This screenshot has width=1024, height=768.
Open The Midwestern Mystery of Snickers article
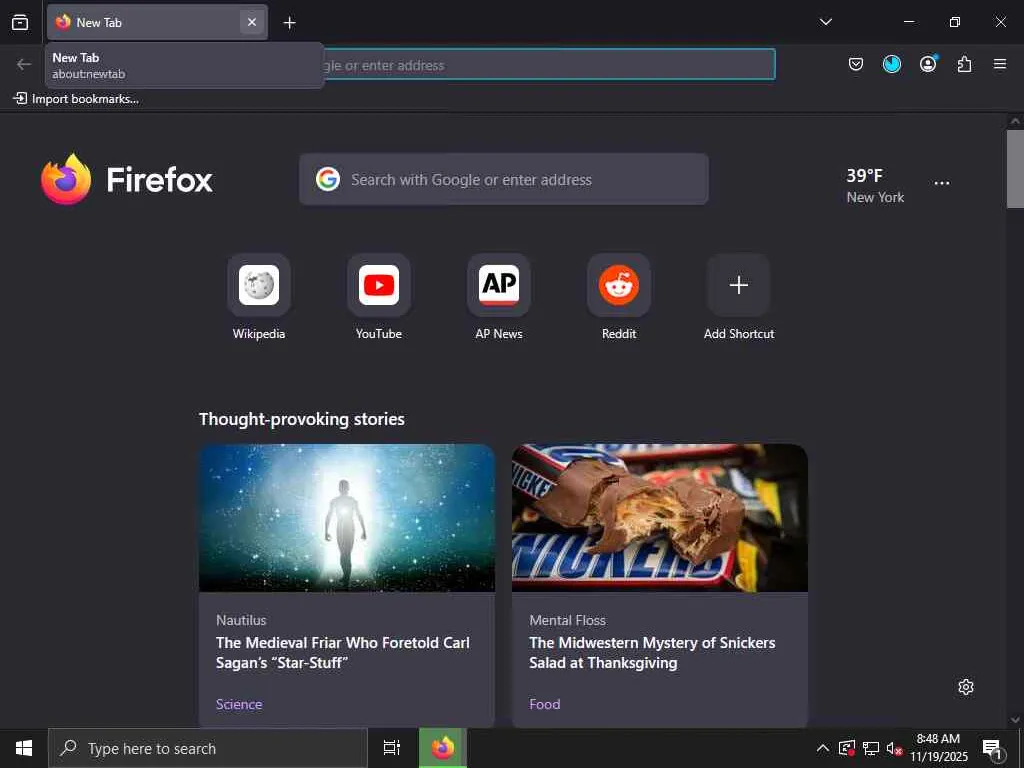pyautogui.click(x=652, y=652)
